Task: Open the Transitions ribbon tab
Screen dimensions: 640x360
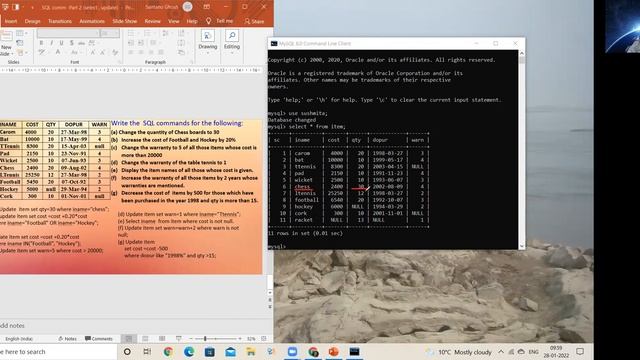Action: pyautogui.click(x=60, y=21)
